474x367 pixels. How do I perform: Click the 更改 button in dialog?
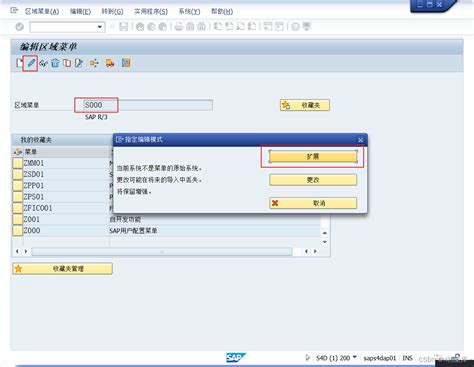(313, 180)
